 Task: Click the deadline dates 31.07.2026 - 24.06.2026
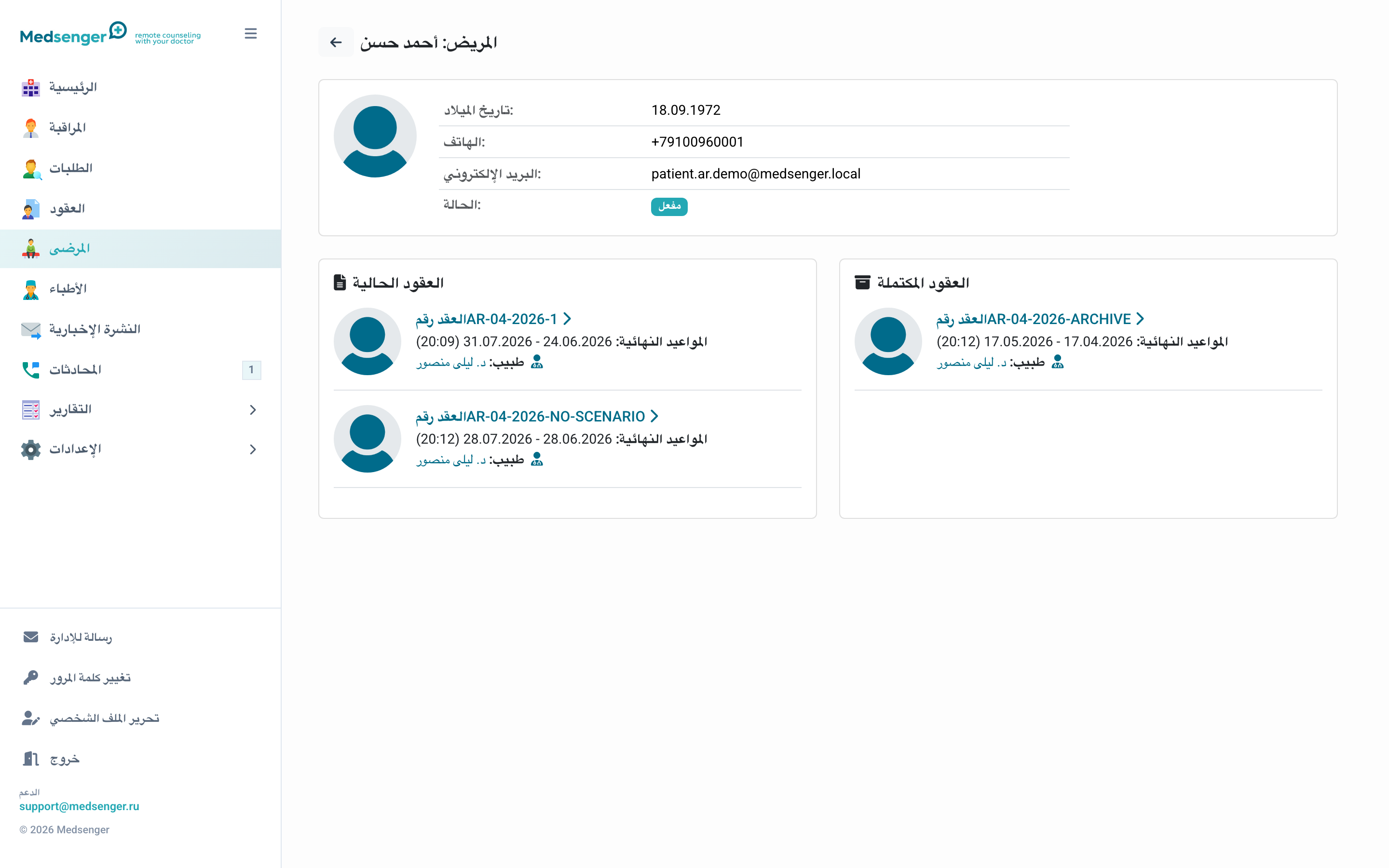[537, 342]
